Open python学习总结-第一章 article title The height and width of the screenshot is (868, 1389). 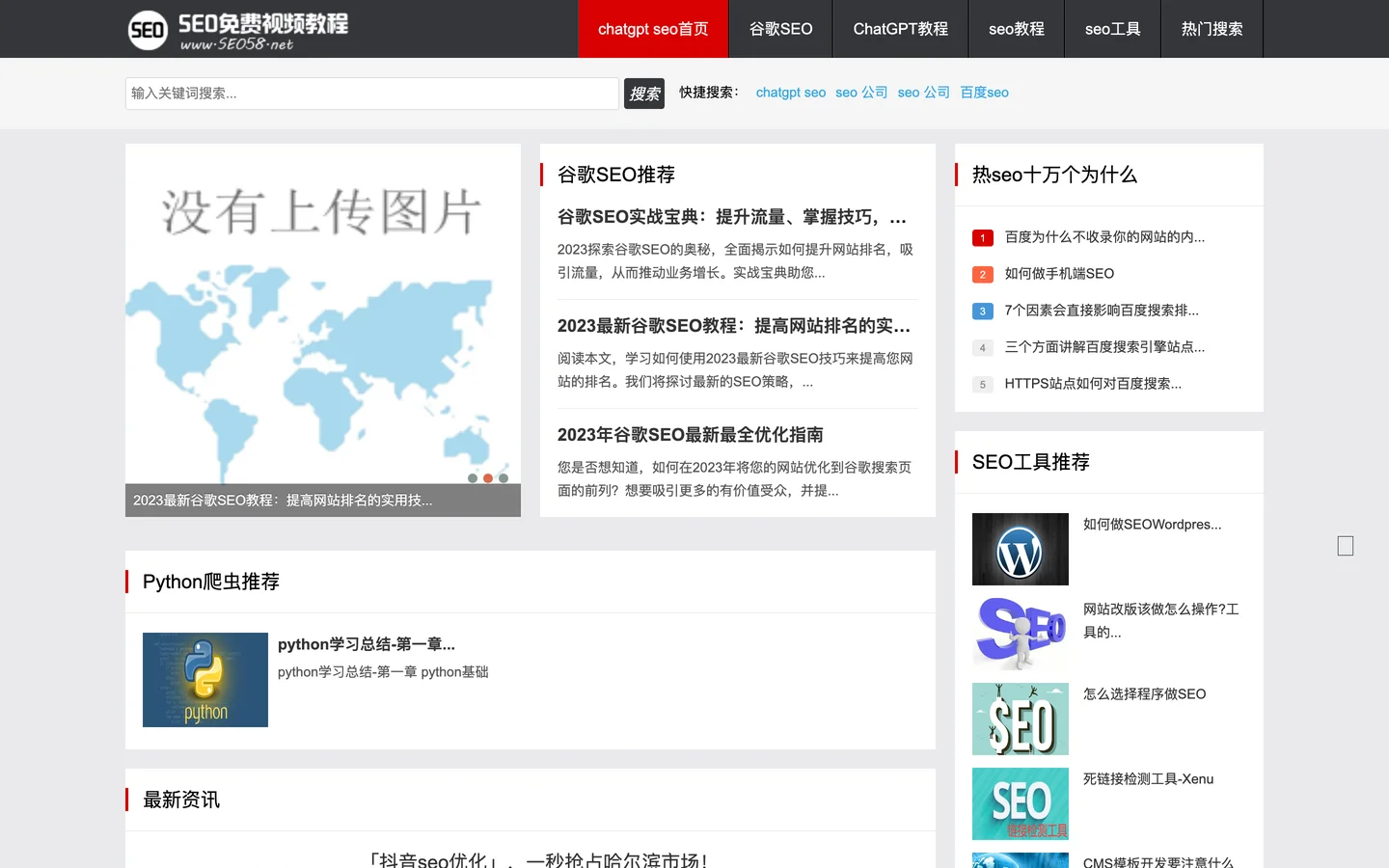(x=367, y=644)
